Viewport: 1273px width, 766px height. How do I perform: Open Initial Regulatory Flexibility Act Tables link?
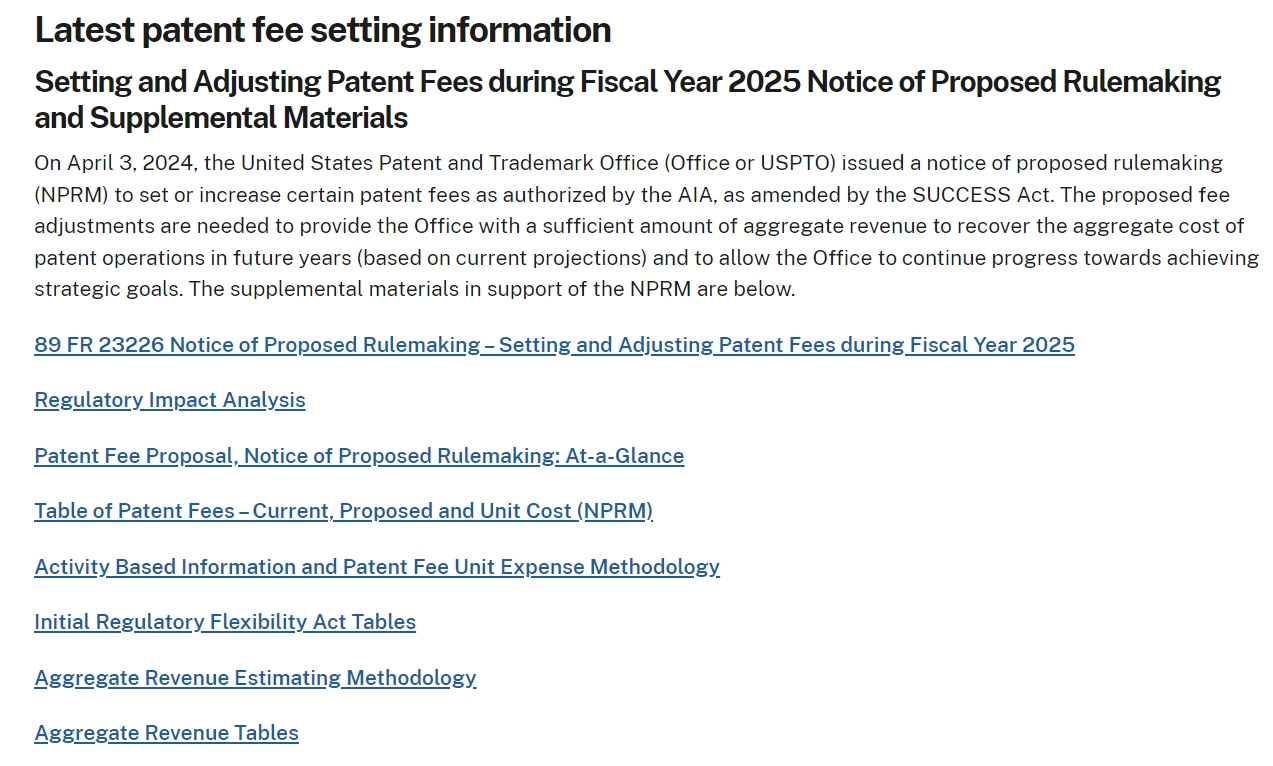225,622
